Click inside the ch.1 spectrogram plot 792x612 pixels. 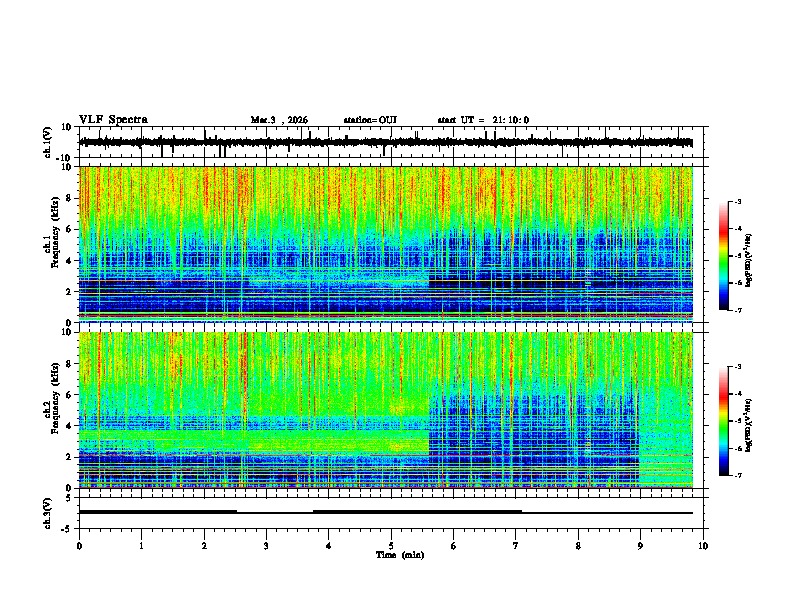coord(385,244)
